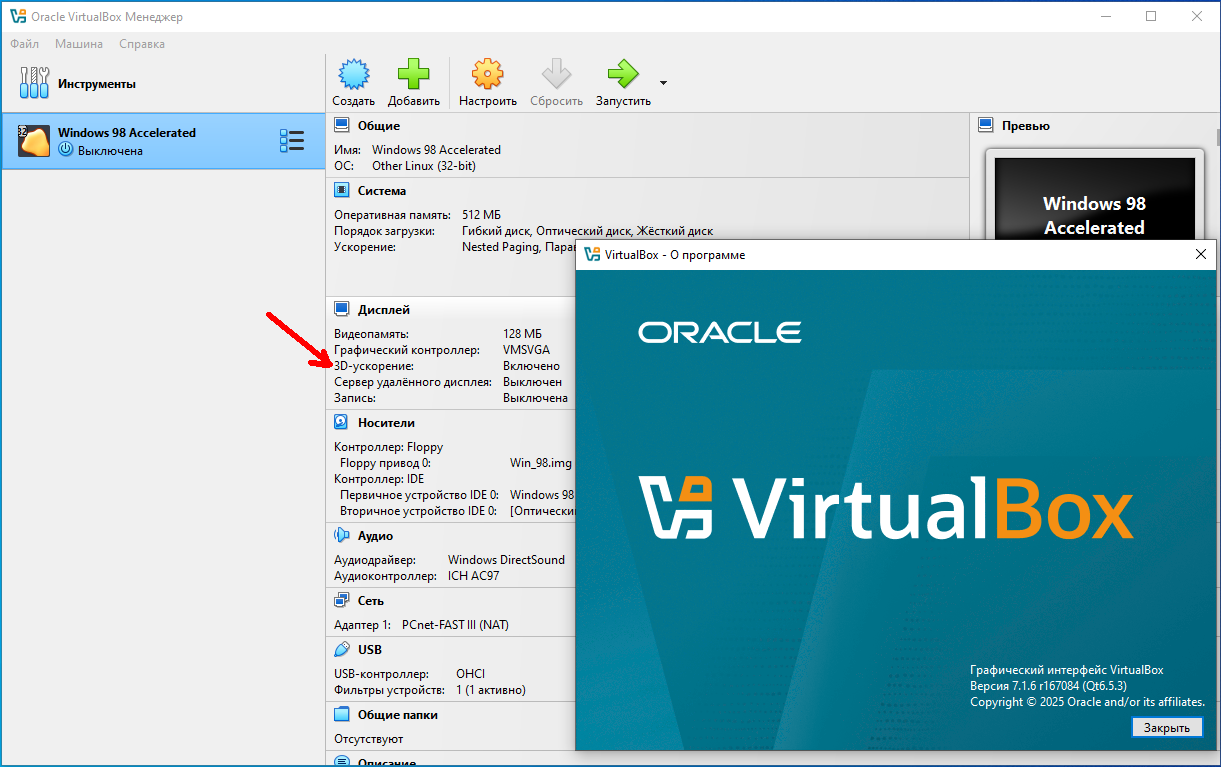Viewport: 1221px width, 767px height.
Task: Click the Создать (New) toolbar icon
Action: tap(354, 74)
